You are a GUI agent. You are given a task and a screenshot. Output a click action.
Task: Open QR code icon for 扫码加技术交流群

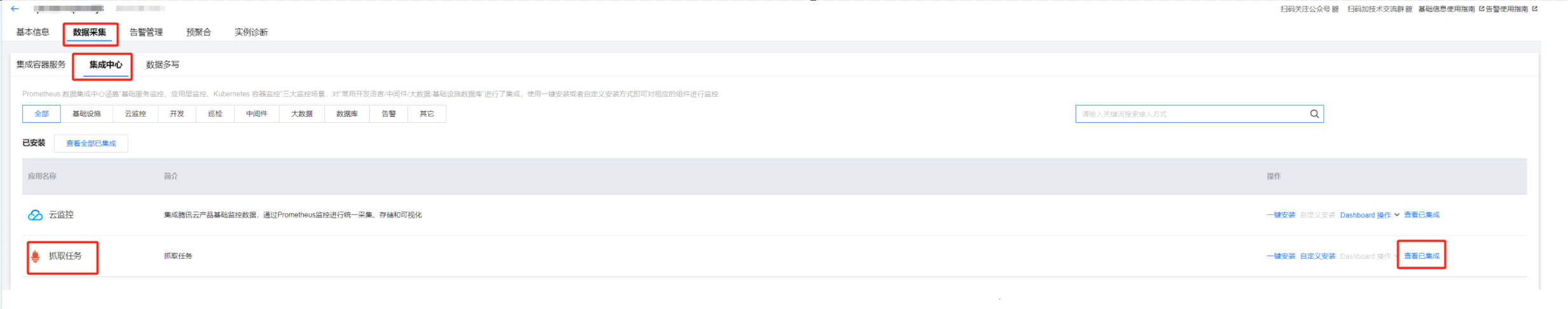coord(1409,9)
